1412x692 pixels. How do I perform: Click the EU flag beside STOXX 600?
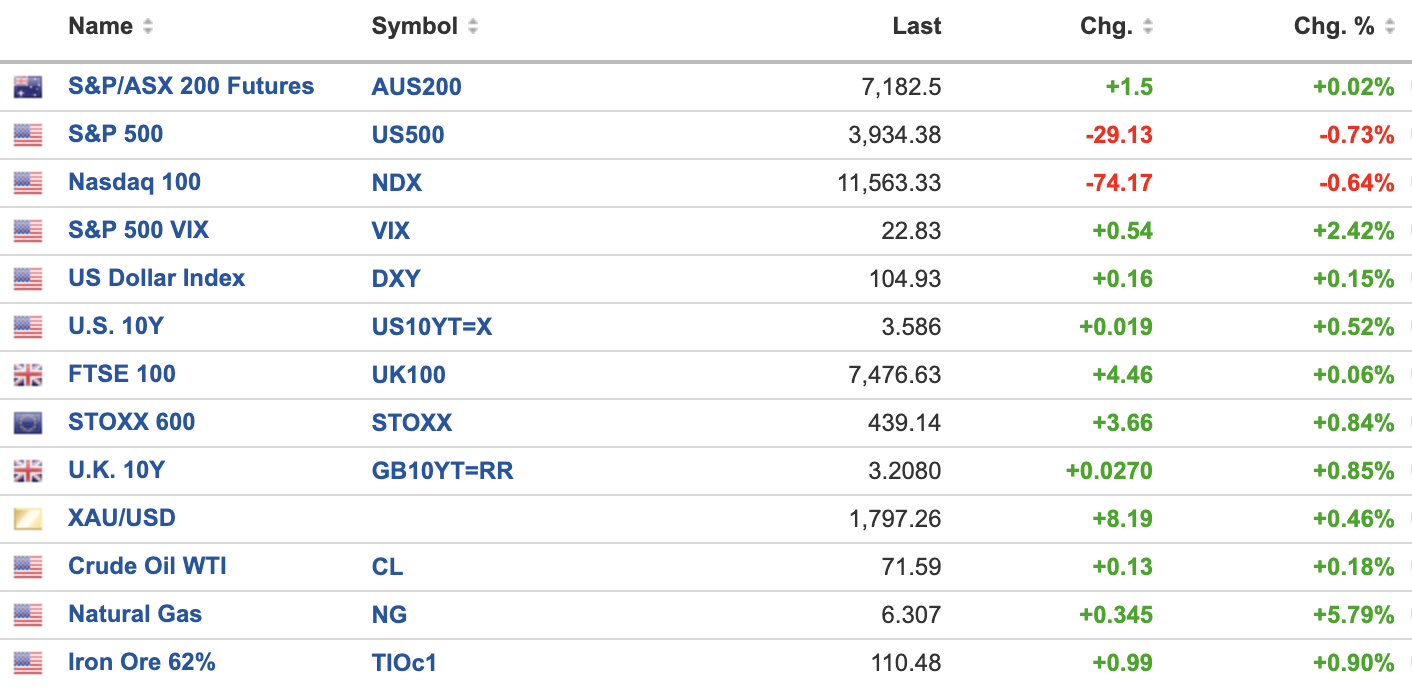[x=28, y=423]
